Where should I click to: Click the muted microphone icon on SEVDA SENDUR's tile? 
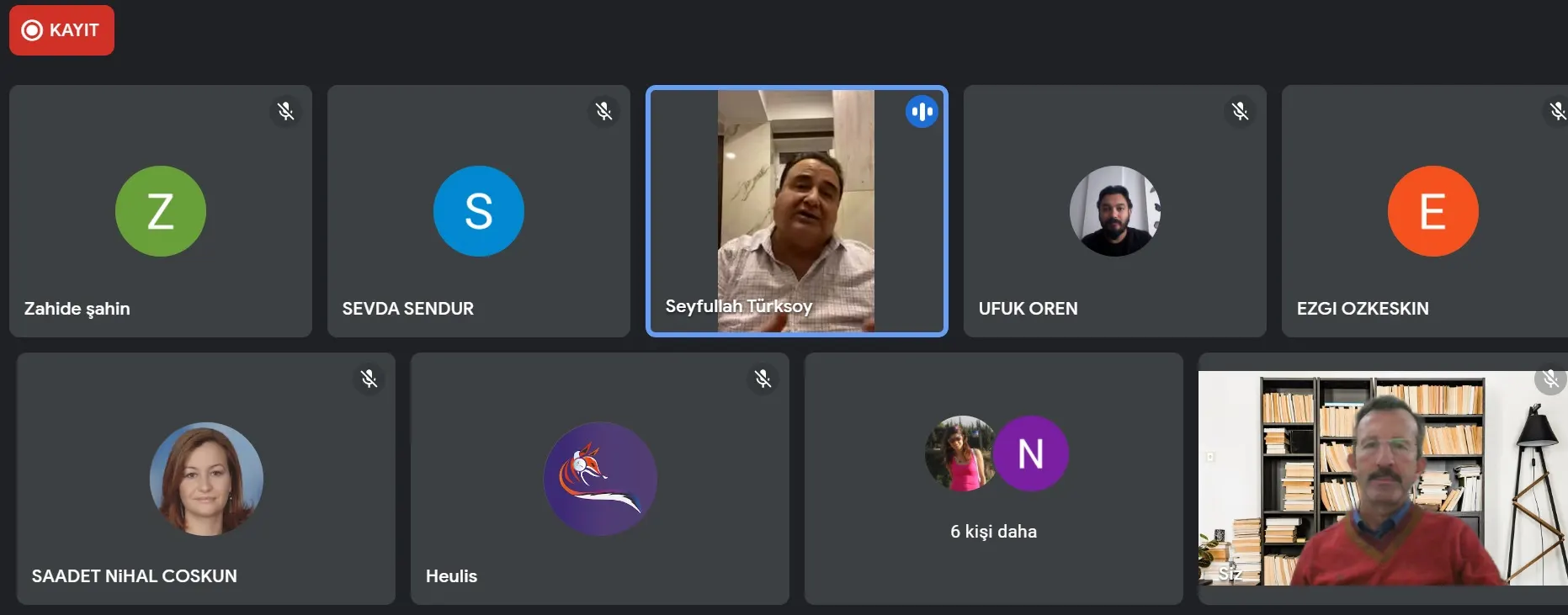pos(604,111)
